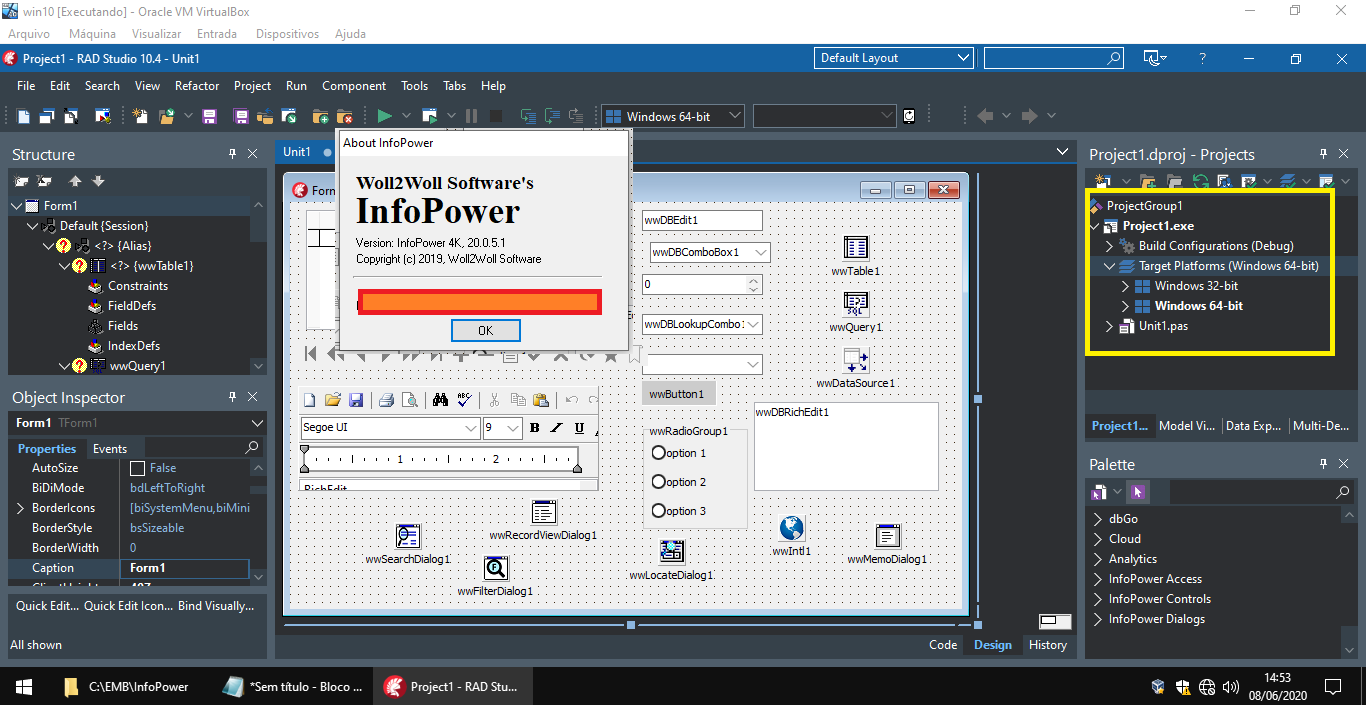Click OK in About InfoPower dialog
Screen dimensions: 1366x705
(x=485, y=330)
